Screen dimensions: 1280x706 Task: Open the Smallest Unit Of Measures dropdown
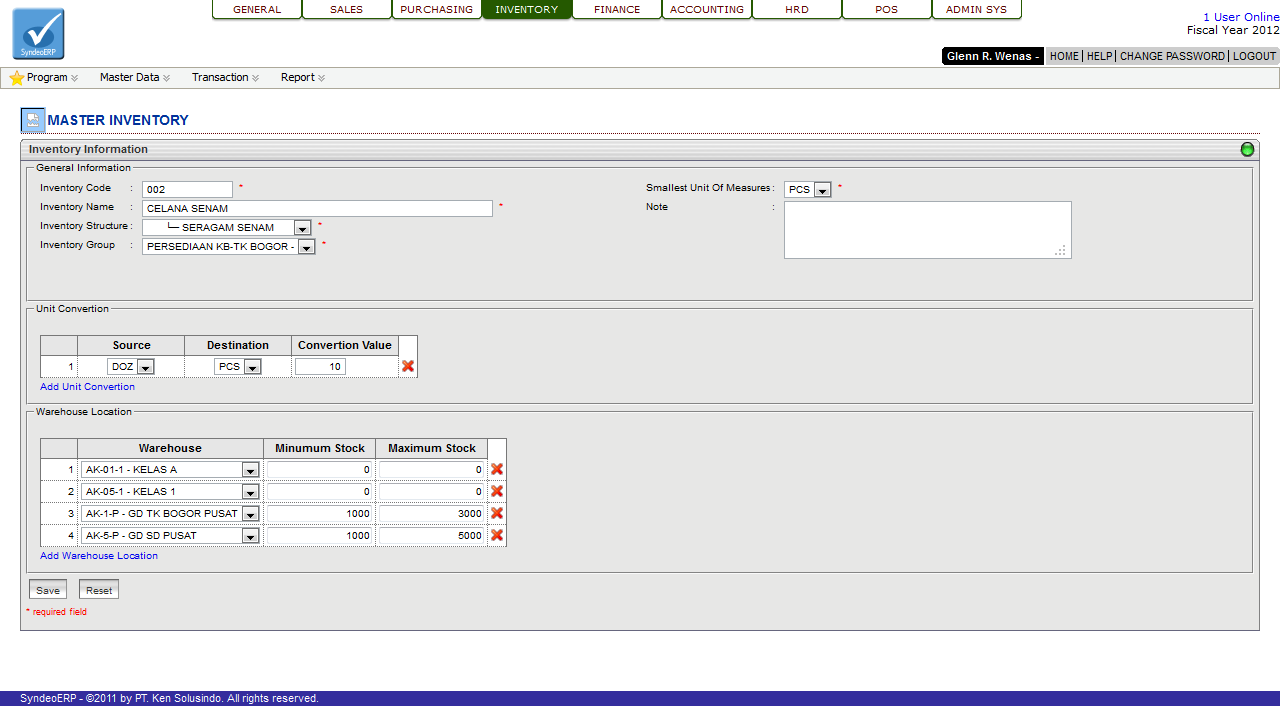[822, 190]
